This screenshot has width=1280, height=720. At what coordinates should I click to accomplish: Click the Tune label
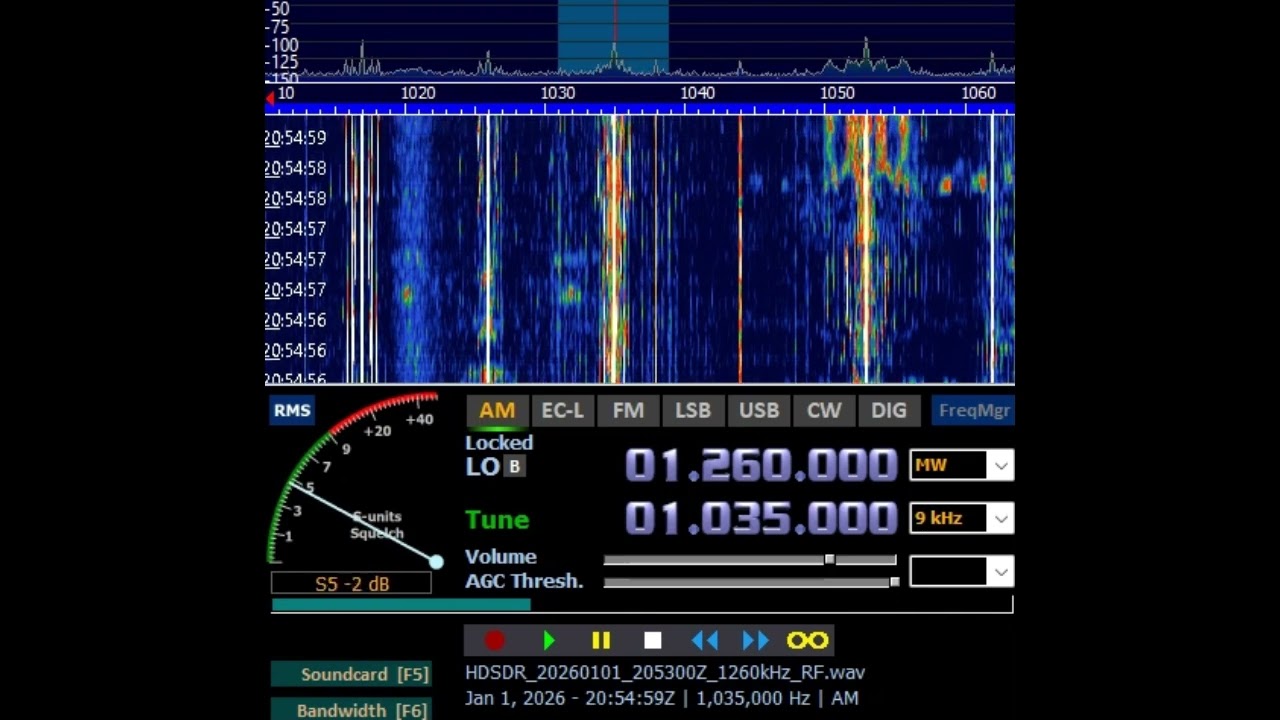(x=497, y=520)
